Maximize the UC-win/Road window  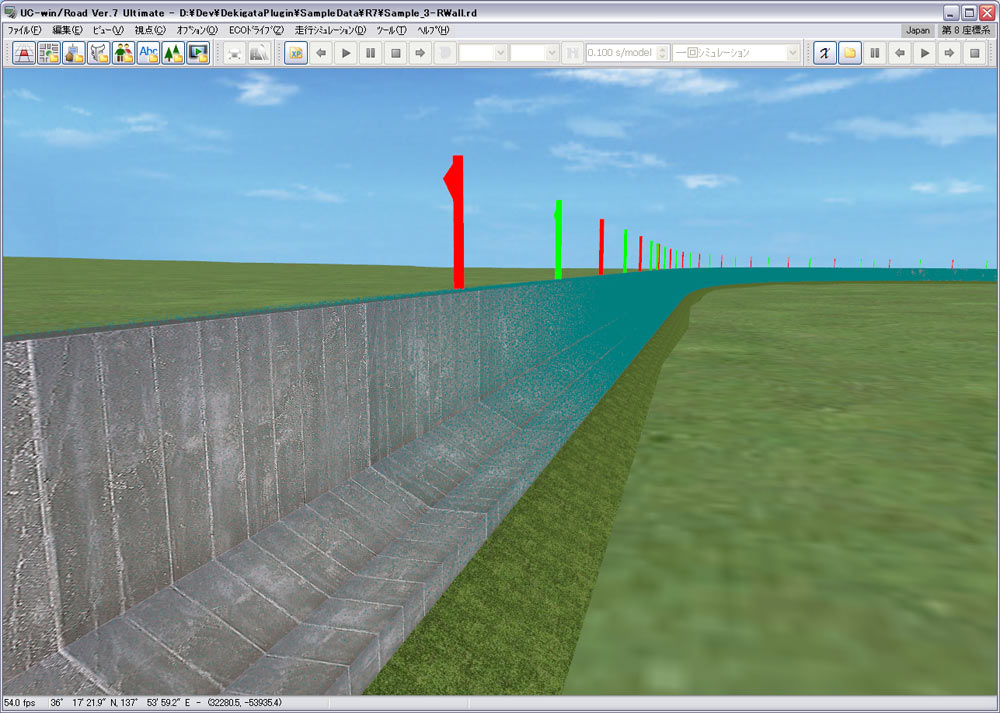968,12
